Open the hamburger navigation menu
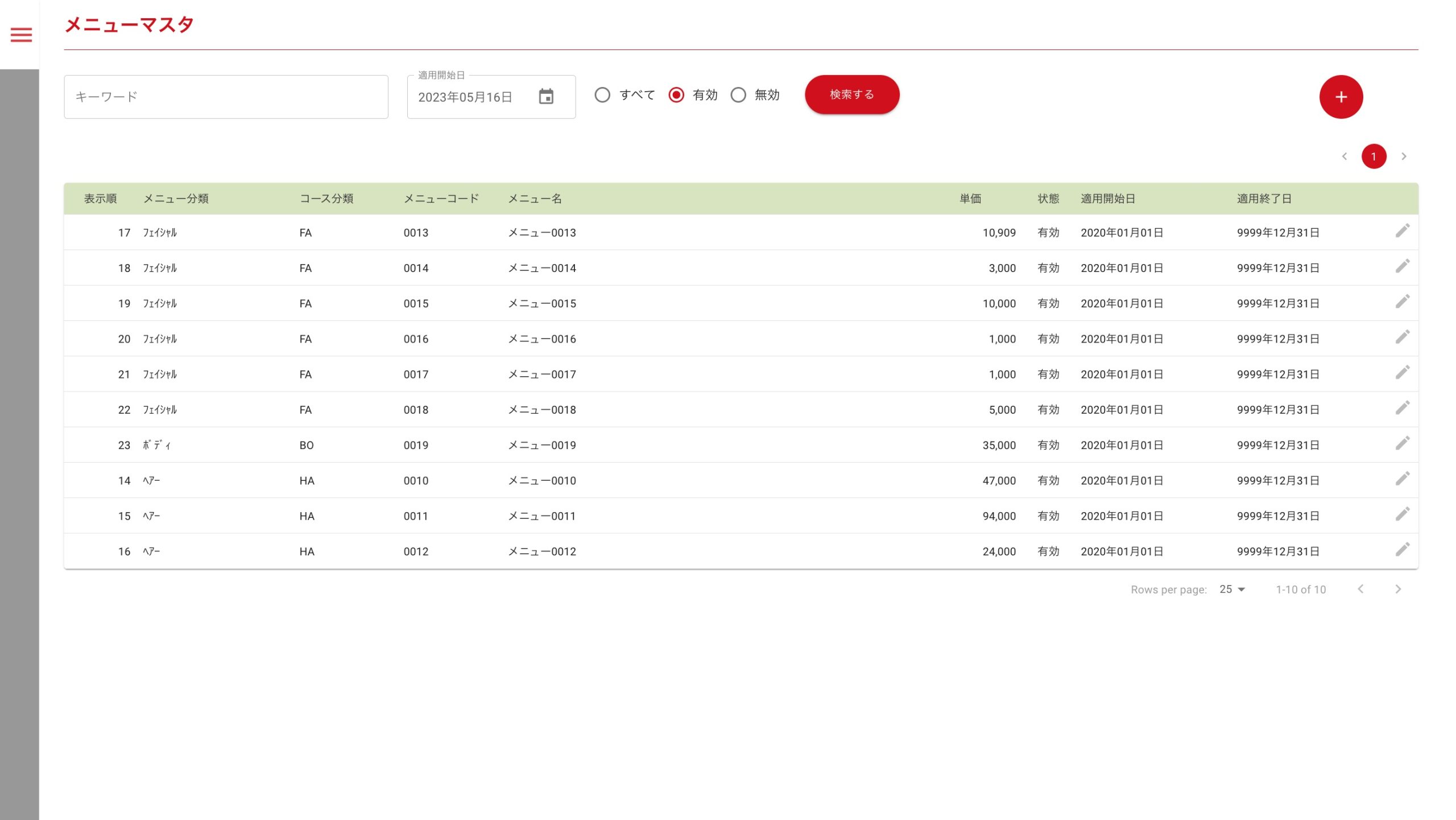The width and height of the screenshot is (1456, 820). tap(21, 35)
